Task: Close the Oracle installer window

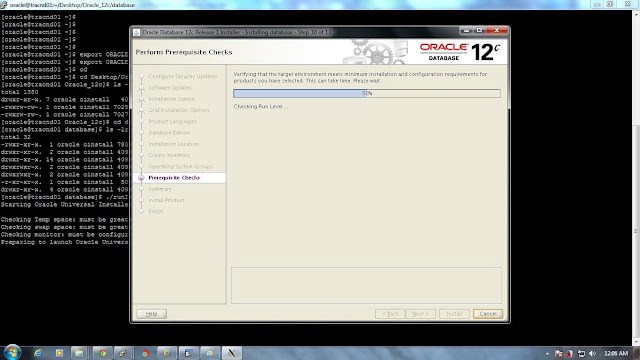Action: [x=497, y=31]
